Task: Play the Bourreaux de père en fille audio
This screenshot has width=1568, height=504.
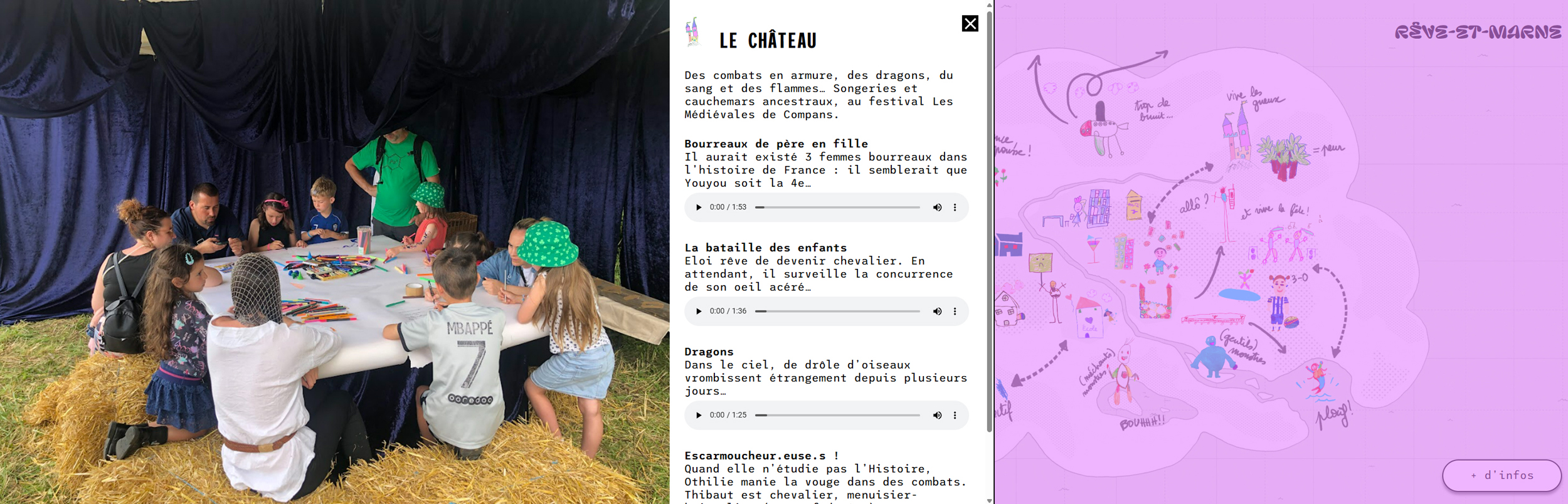Action: coord(699,207)
